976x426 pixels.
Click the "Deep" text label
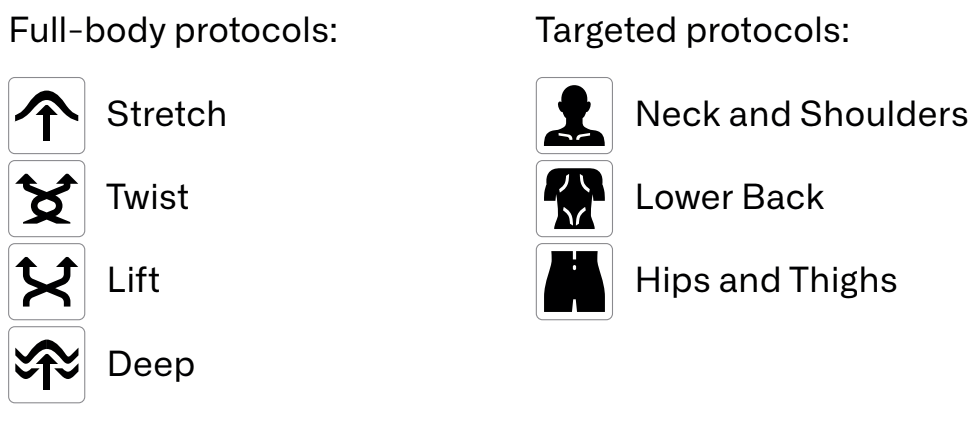(x=151, y=365)
